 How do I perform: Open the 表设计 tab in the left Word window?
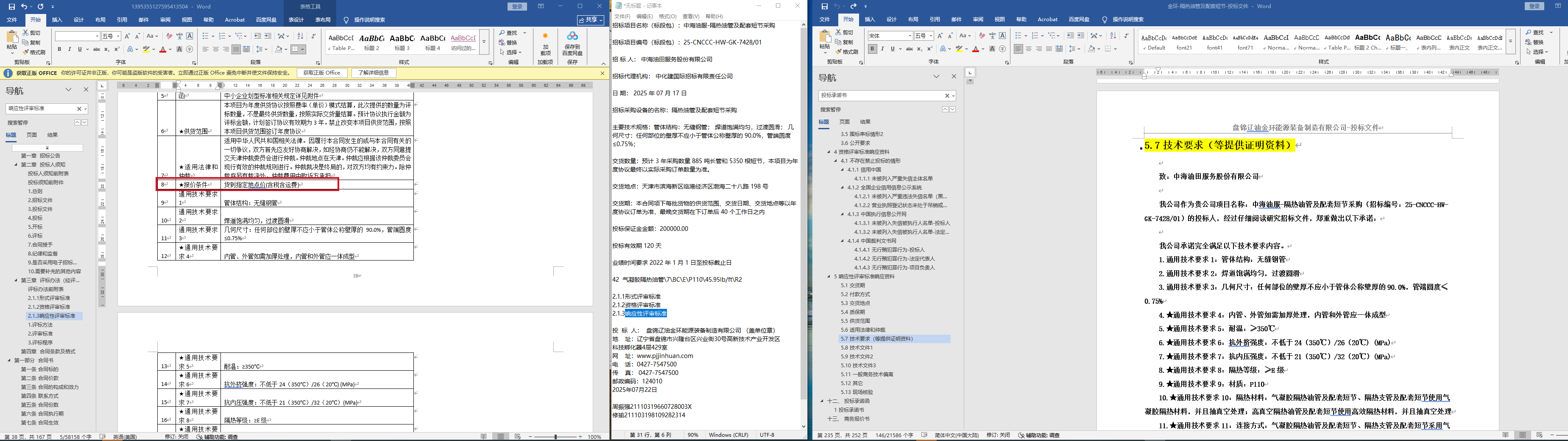(x=296, y=20)
